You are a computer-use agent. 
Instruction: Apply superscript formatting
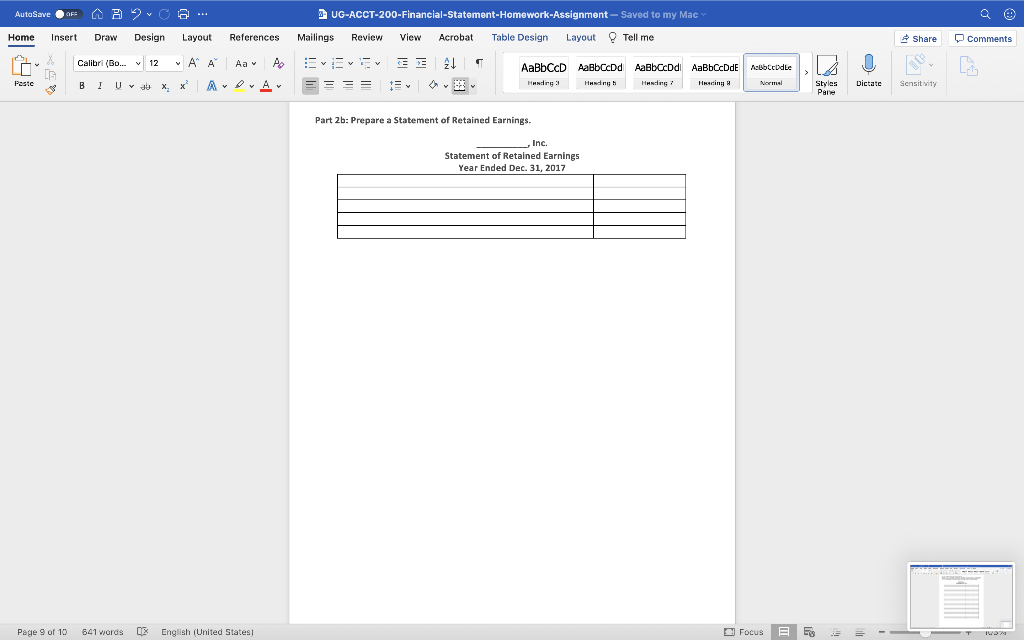[x=183, y=86]
